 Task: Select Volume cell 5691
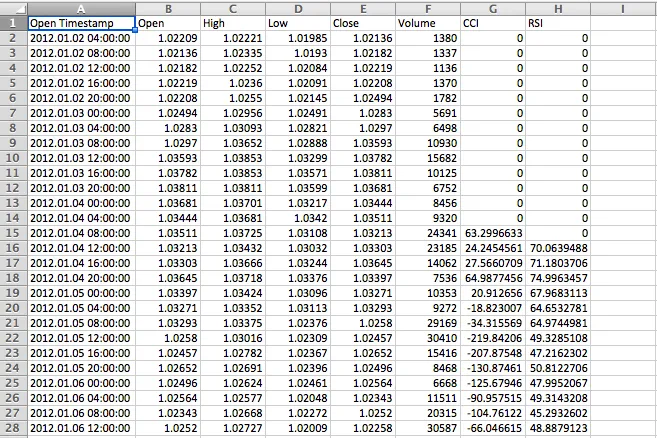pos(428,113)
